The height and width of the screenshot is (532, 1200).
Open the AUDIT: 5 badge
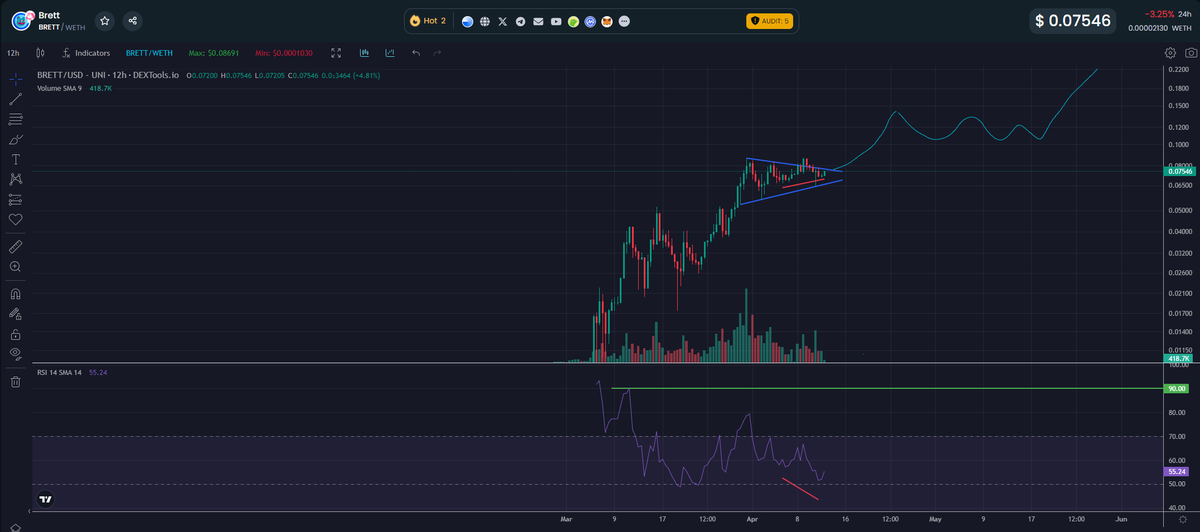(768, 21)
